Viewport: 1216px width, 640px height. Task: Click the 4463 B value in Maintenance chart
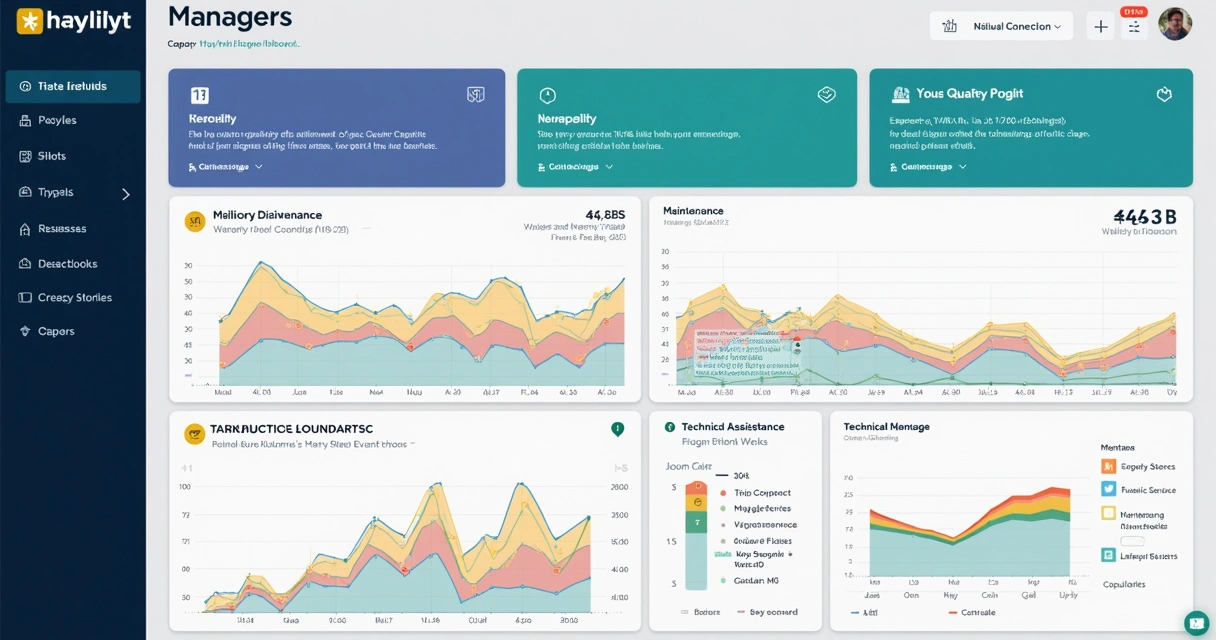click(1144, 216)
